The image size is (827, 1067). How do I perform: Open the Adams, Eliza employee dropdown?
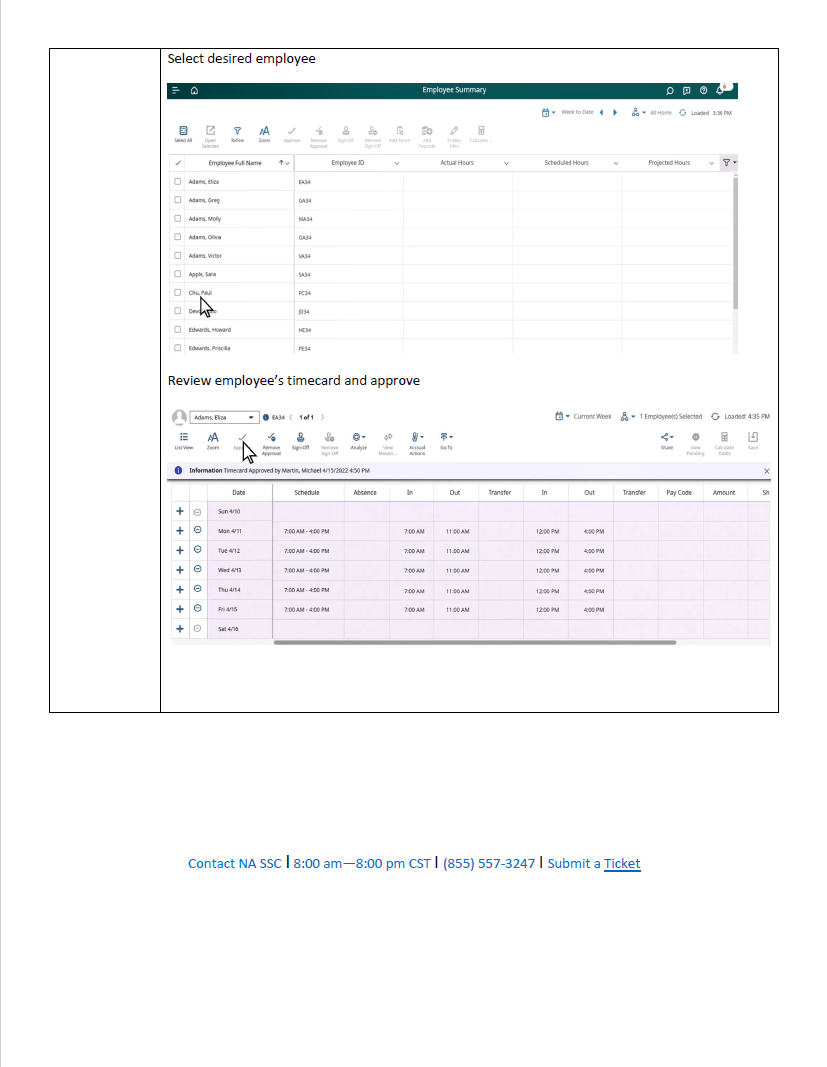(252, 417)
